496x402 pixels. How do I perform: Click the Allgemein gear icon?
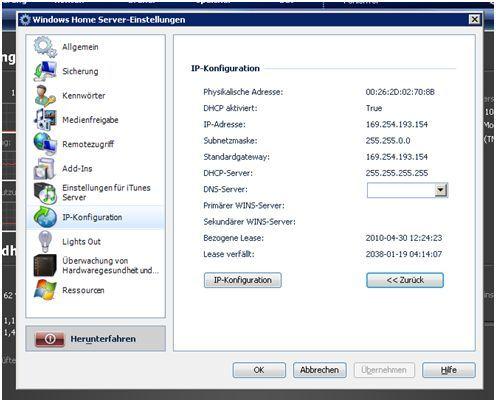point(45,47)
